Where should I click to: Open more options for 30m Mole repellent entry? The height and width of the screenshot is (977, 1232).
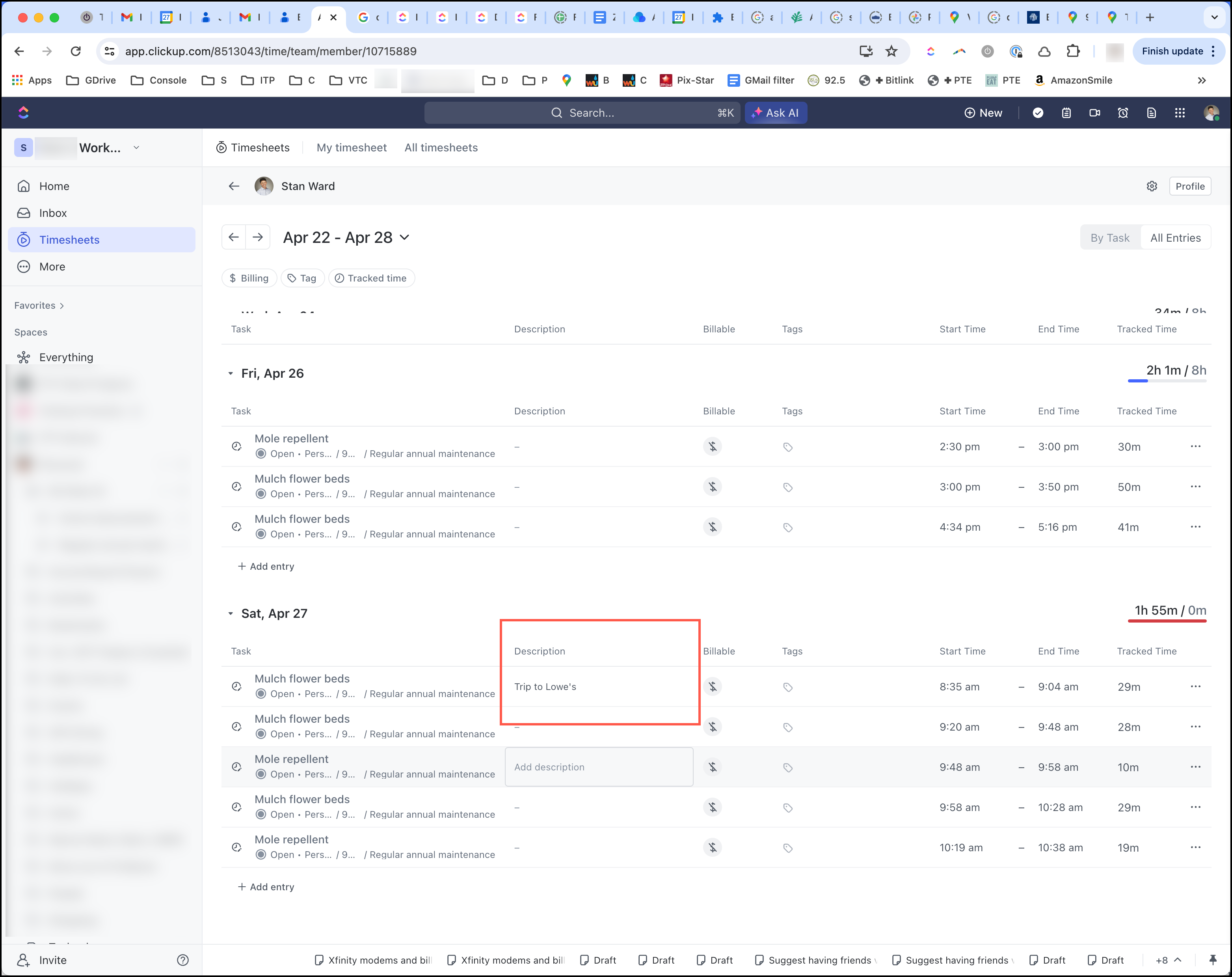pos(1195,446)
